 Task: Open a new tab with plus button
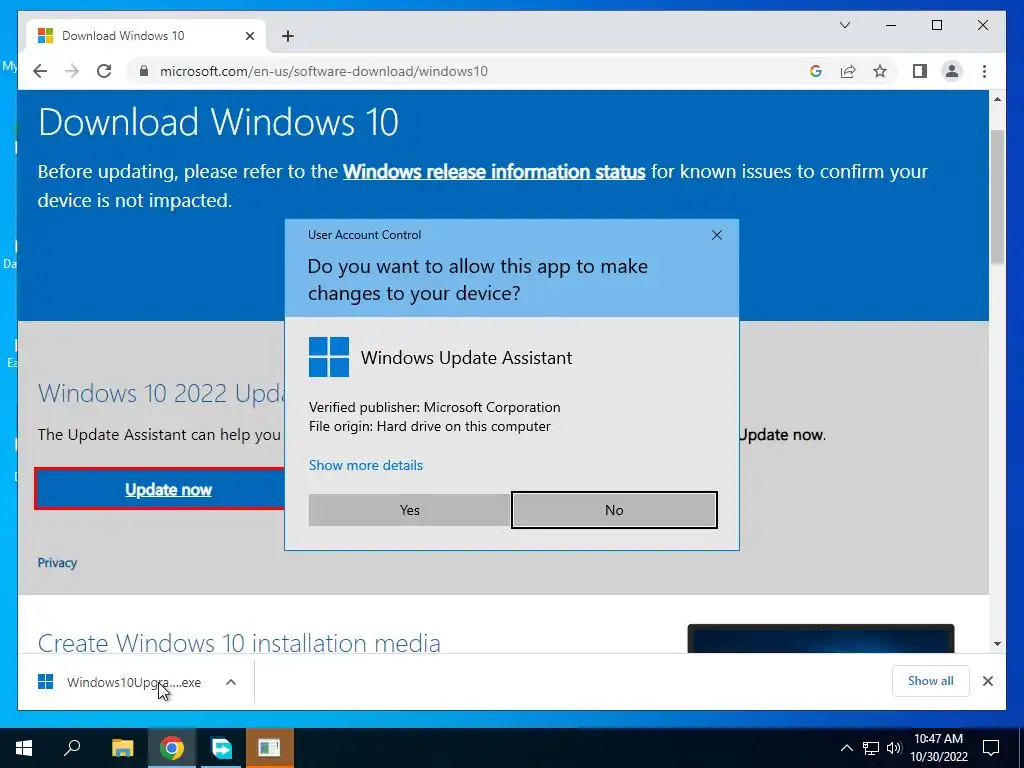[x=288, y=36]
